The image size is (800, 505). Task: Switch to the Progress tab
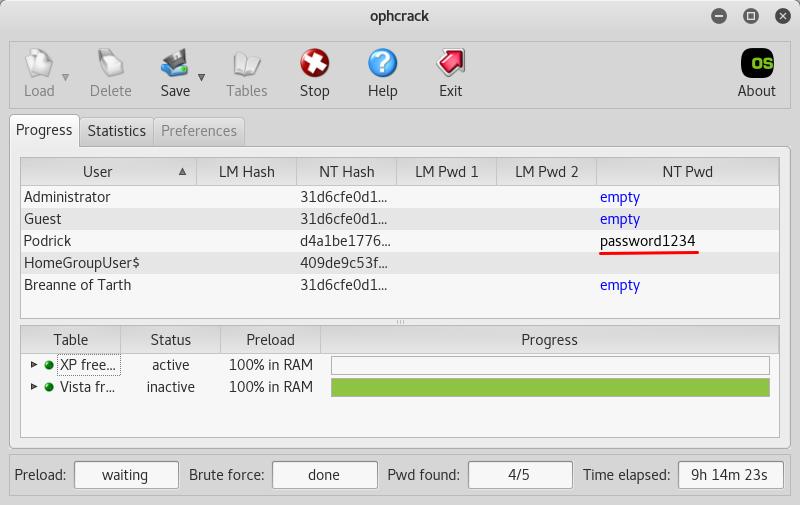click(x=44, y=131)
